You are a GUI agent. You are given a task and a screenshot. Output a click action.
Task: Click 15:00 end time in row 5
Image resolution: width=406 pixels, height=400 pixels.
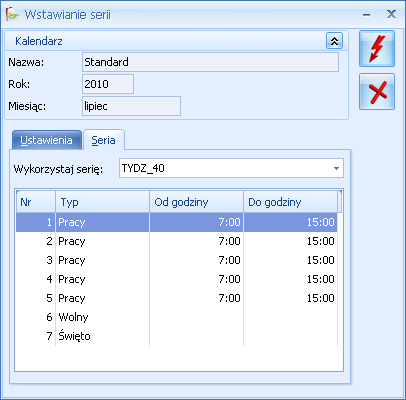pos(320,298)
